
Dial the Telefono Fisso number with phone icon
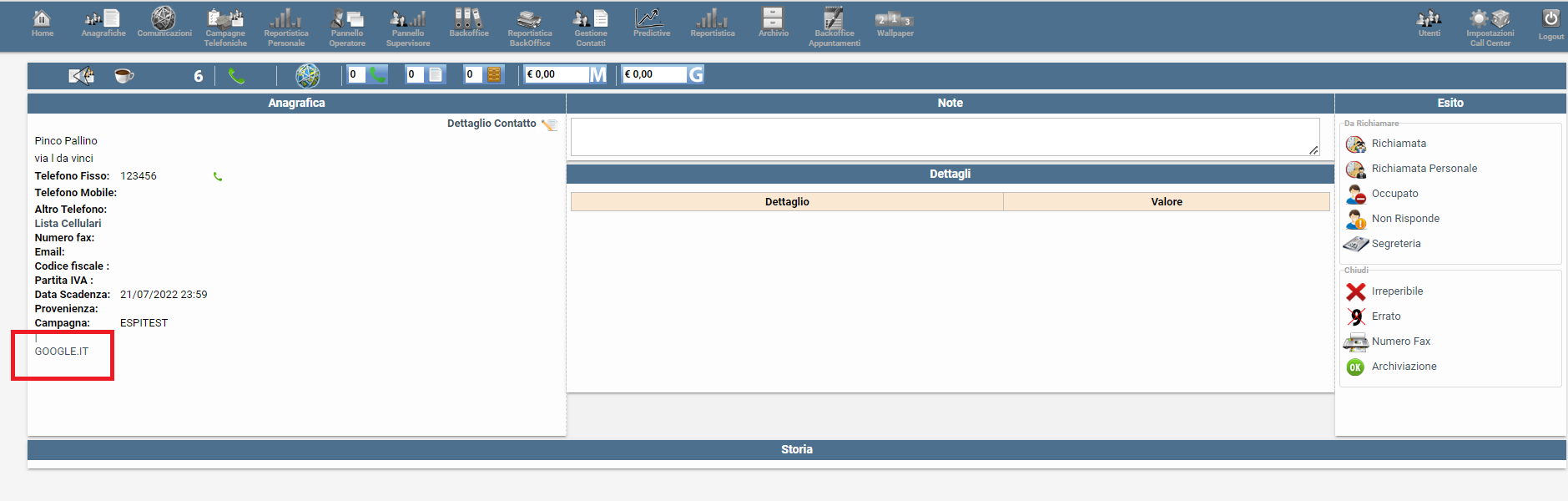pyautogui.click(x=218, y=176)
